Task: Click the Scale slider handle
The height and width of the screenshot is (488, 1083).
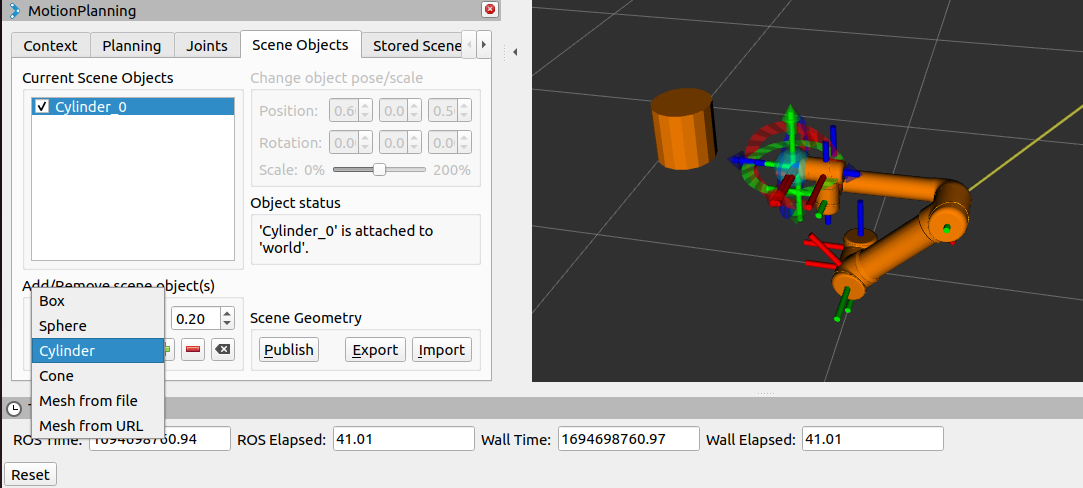Action: point(379,170)
